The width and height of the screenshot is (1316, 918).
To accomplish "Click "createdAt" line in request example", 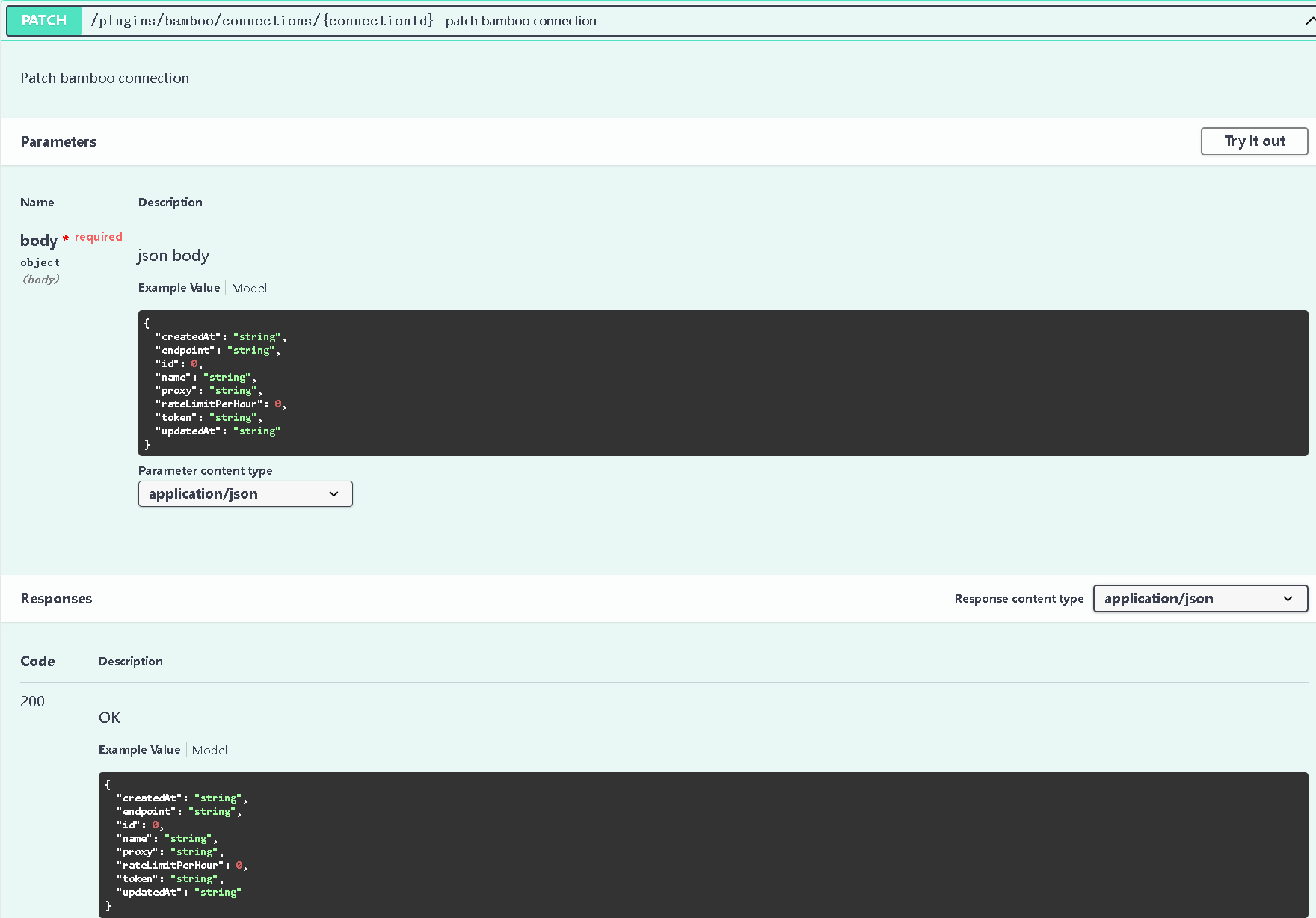I will click(x=221, y=337).
